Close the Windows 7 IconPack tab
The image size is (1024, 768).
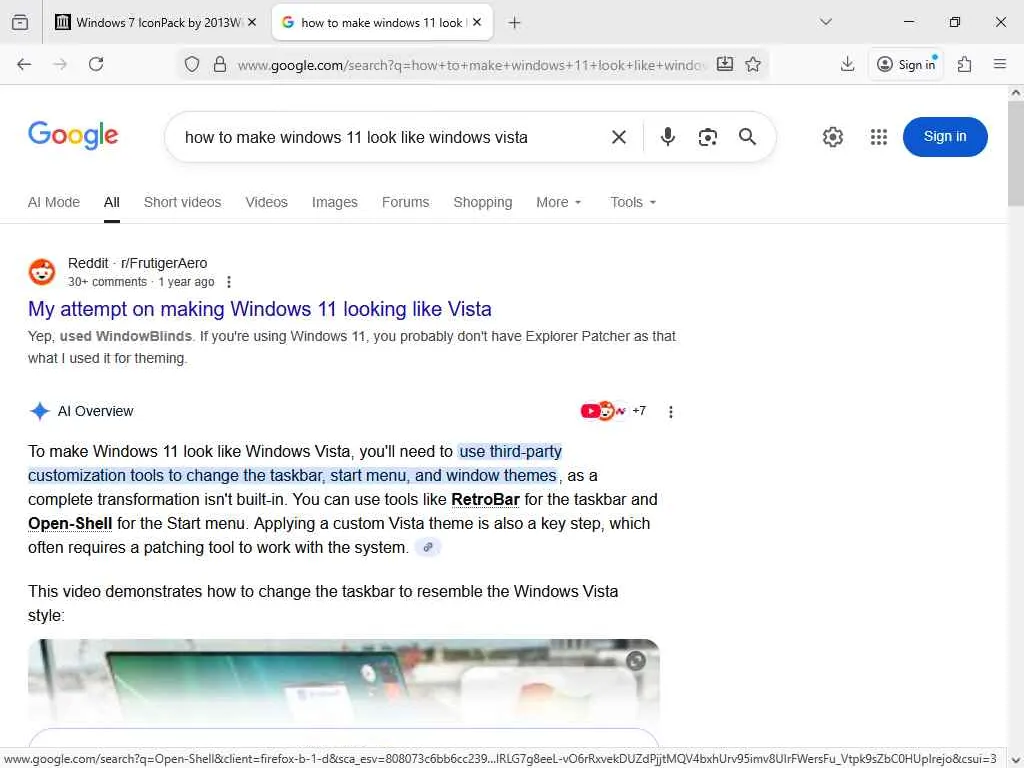[252, 22]
